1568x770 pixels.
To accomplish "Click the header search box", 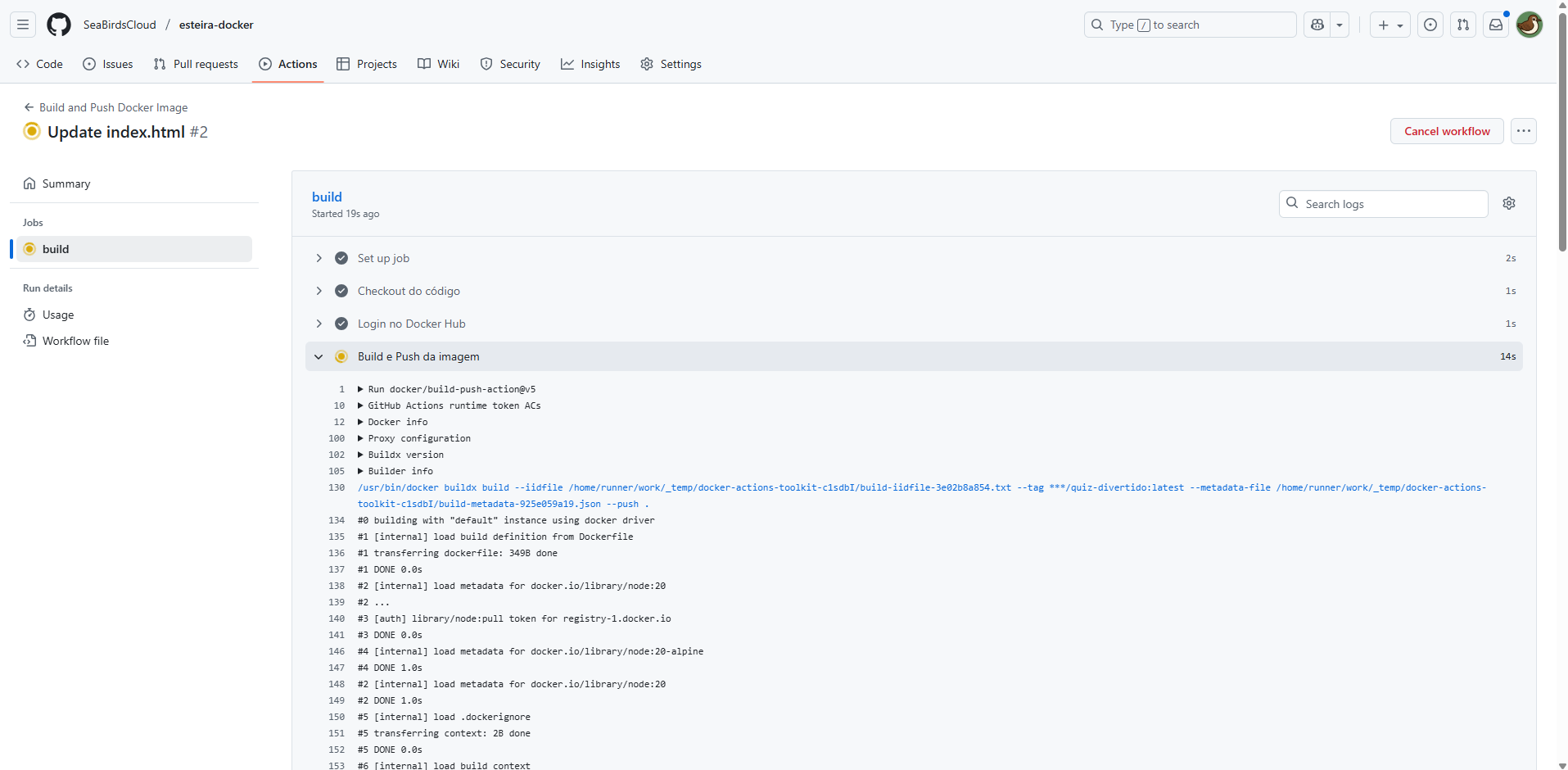I will click(x=1191, y=25).
